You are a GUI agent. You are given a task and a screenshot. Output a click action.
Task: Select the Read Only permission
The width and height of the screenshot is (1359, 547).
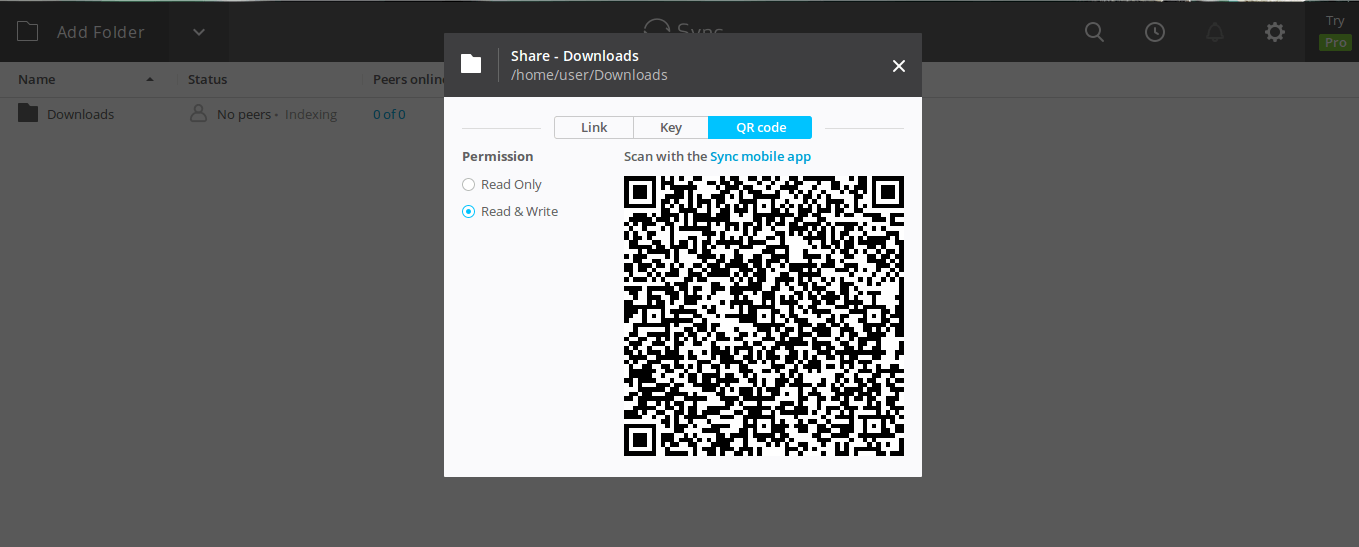point(468,185)
